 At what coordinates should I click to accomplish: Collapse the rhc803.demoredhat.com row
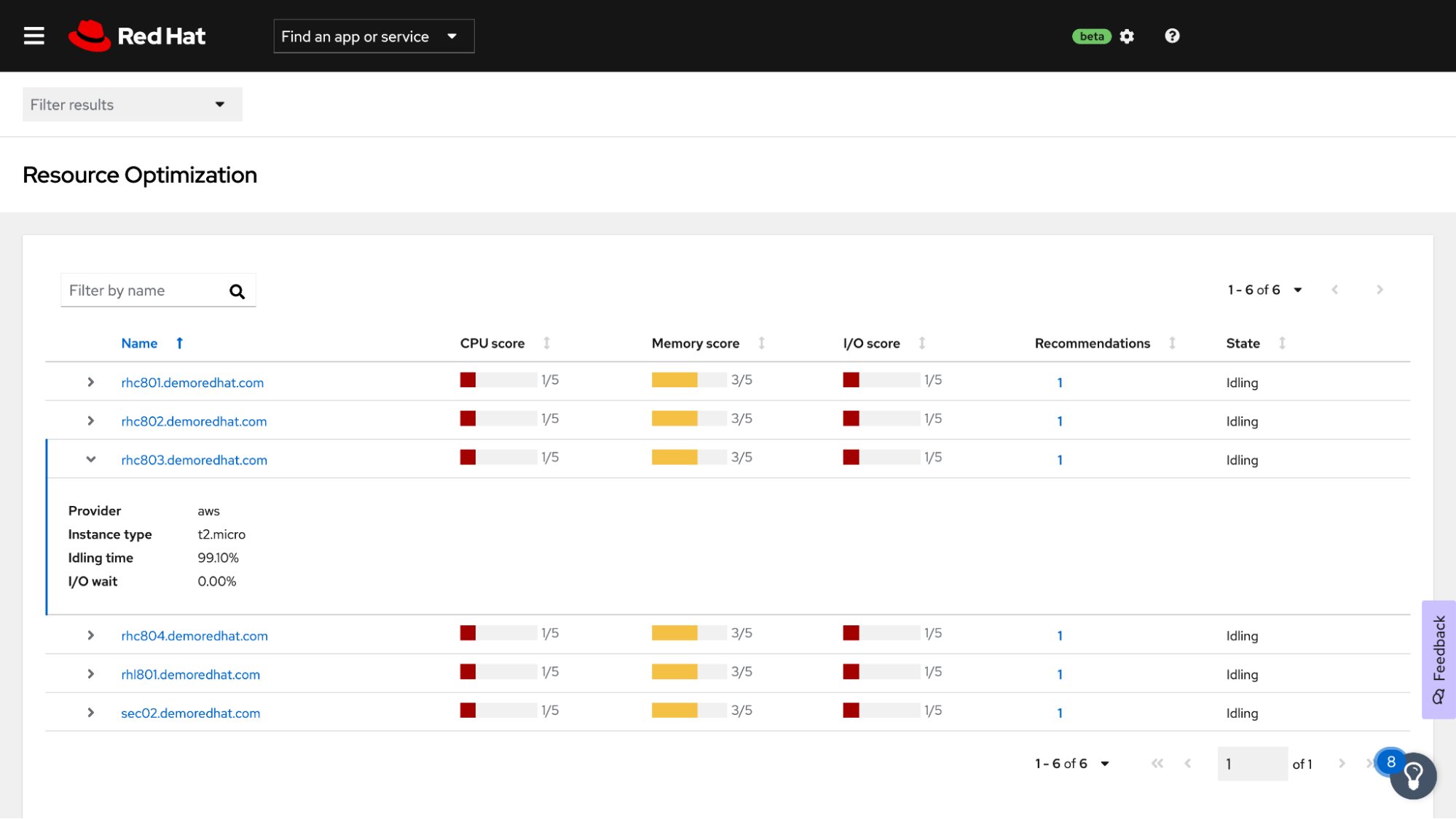[91, 459]
